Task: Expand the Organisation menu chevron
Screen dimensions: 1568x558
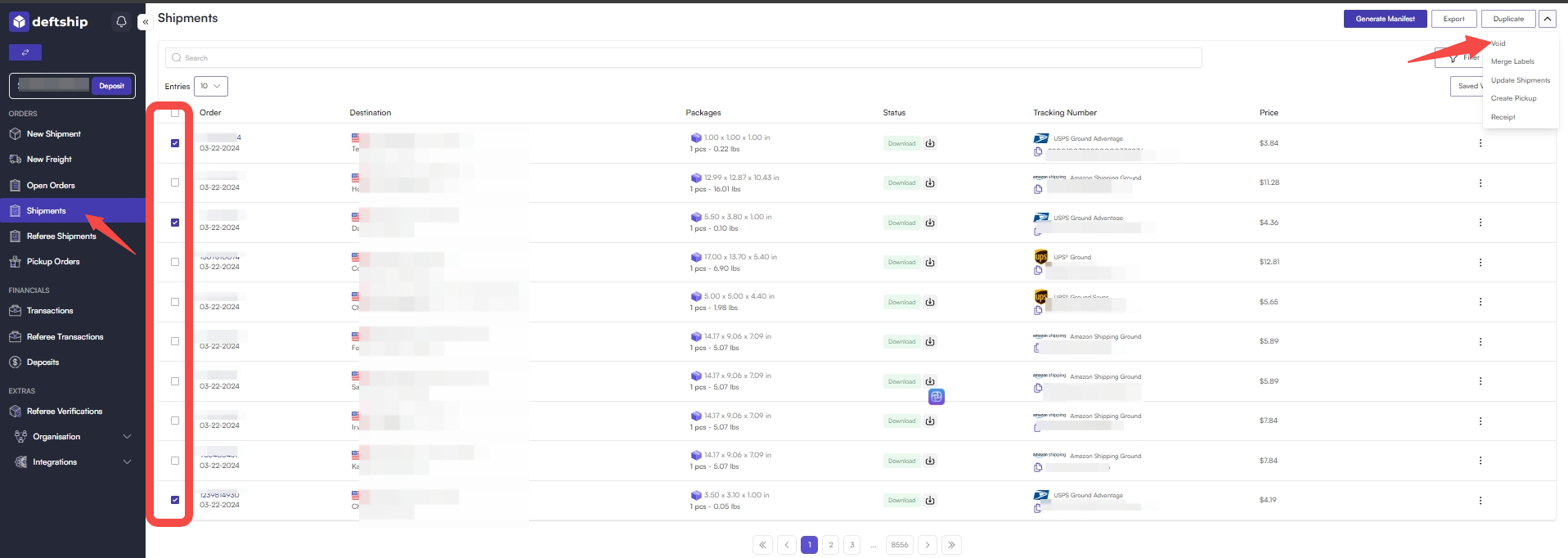Action: pos(127,437)
